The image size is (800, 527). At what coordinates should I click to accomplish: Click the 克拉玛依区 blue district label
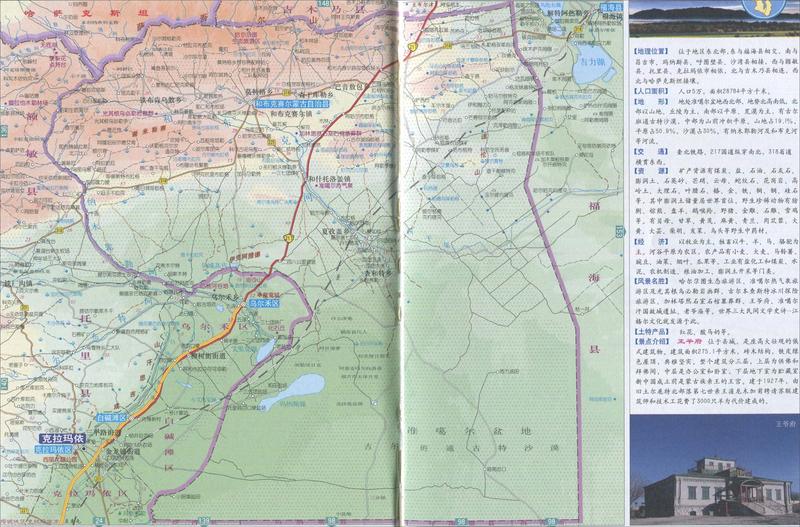coord(58,450)
